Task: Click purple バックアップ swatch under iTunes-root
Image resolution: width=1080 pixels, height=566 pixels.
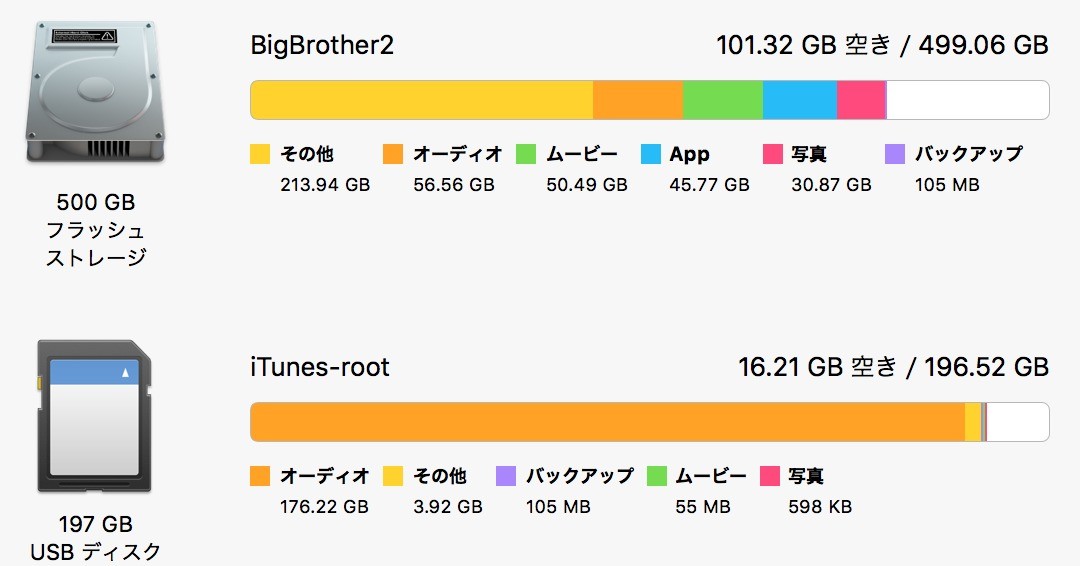Action: [x=506, y=476]
